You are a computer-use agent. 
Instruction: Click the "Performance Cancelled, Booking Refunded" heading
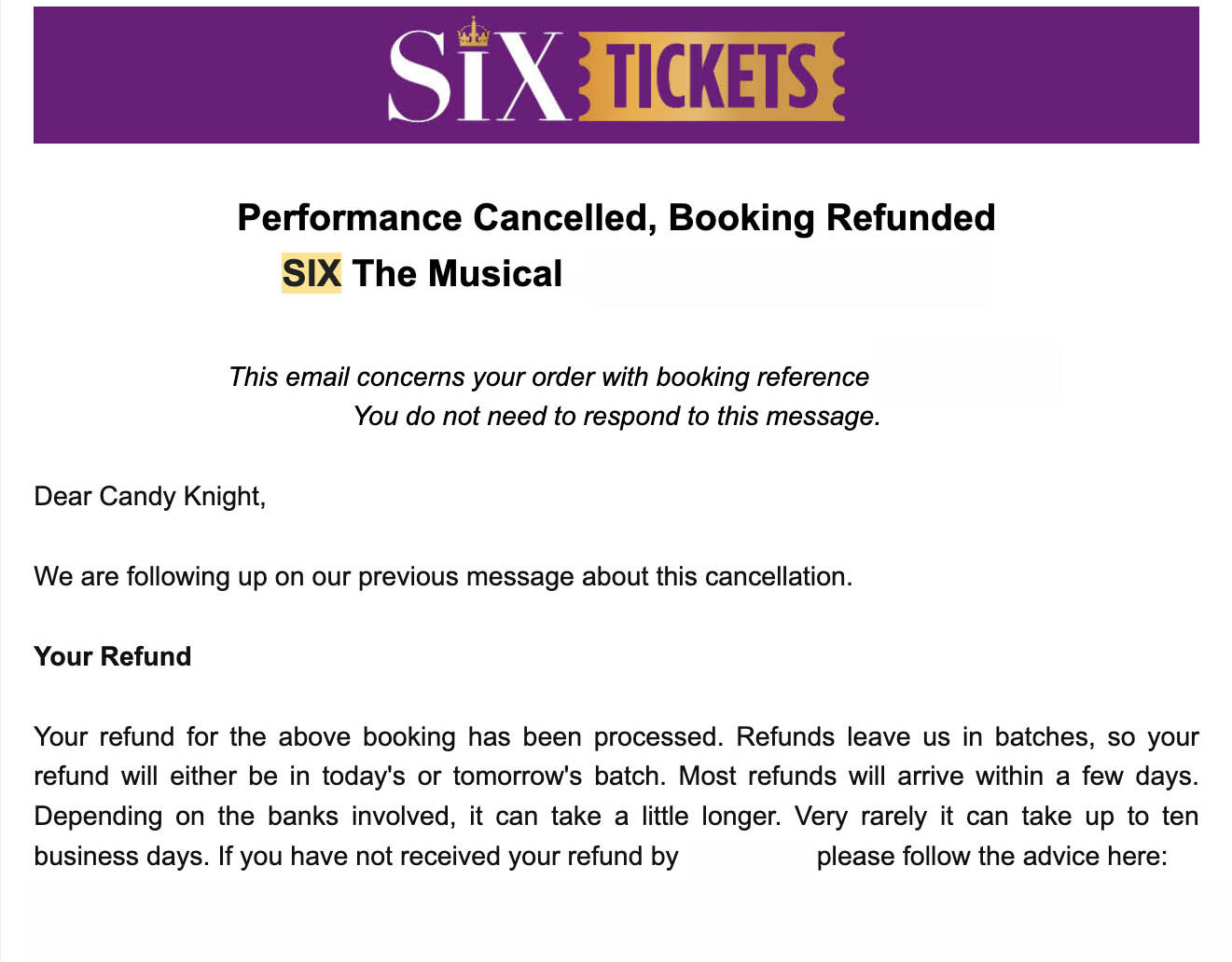616,218
